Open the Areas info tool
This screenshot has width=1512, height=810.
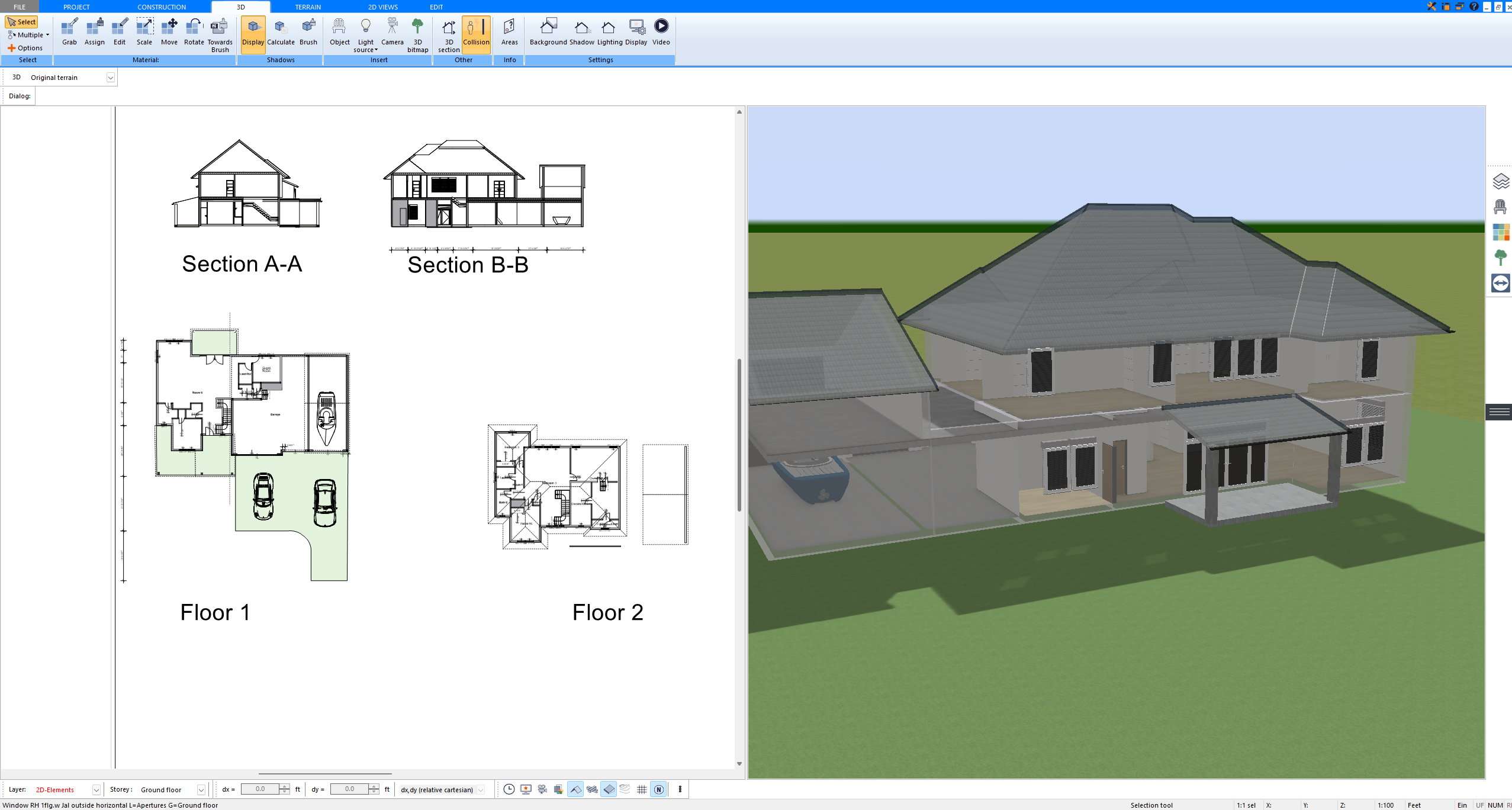[509, 32]
